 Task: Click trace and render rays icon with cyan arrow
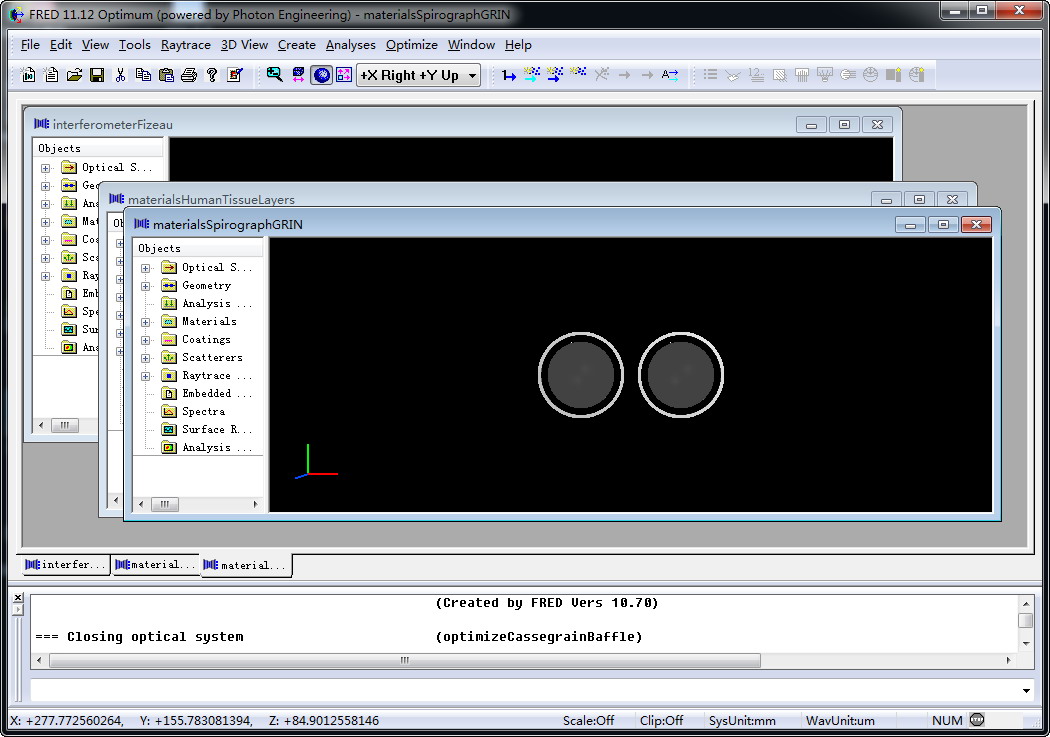point(532,75)
